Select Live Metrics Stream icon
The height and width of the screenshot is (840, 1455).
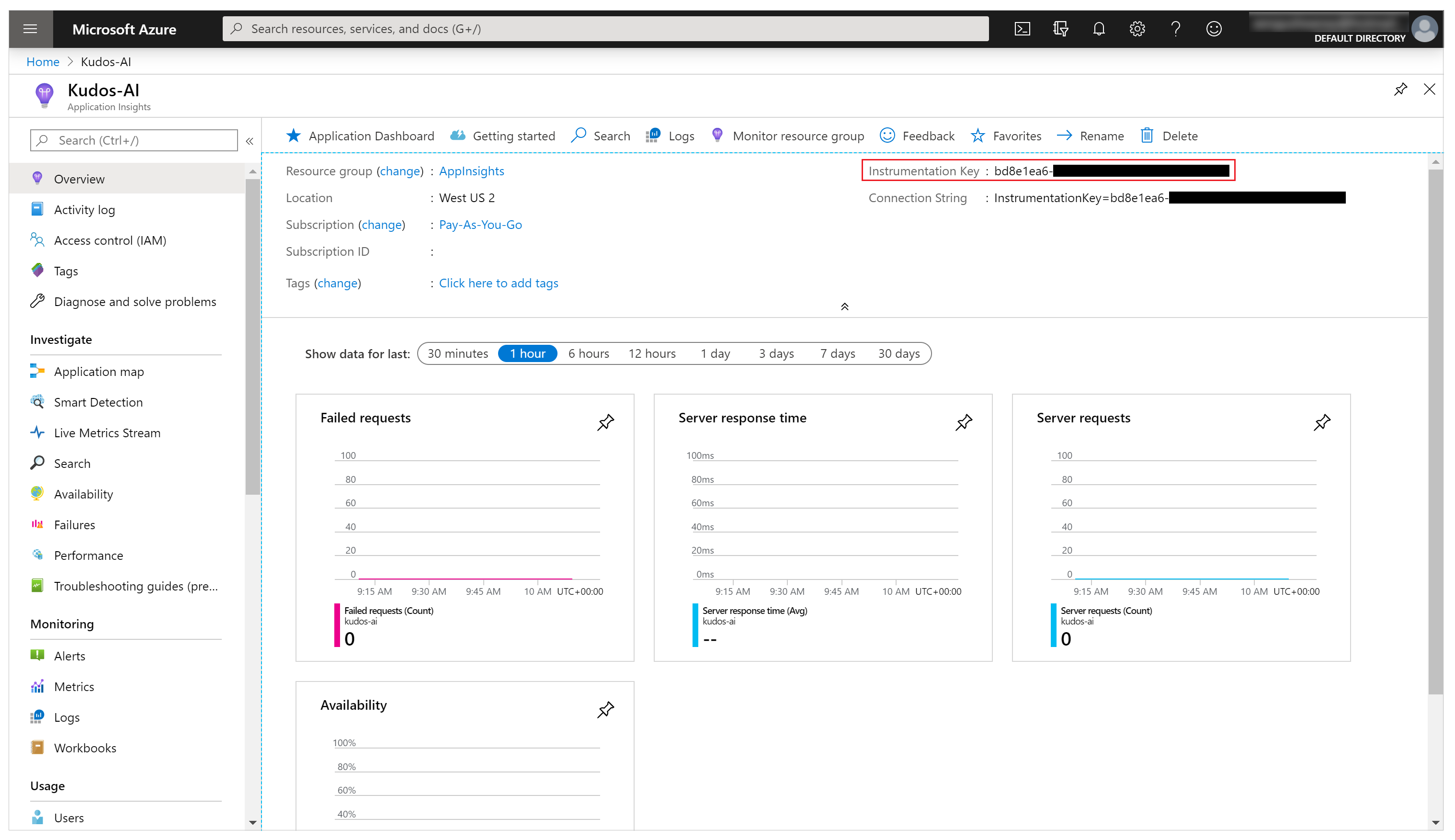(37, 432)
